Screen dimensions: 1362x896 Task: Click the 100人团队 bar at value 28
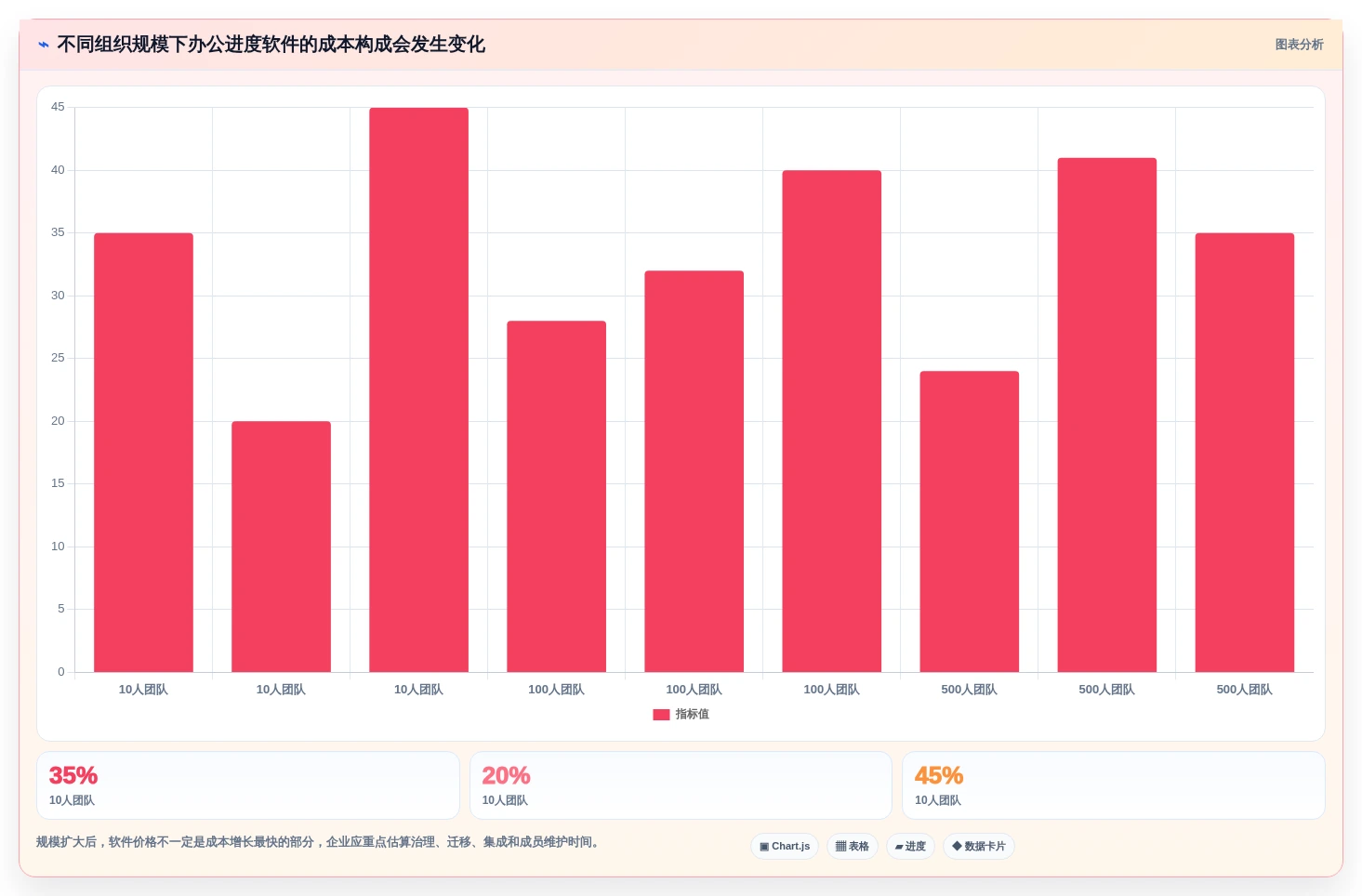556,496
